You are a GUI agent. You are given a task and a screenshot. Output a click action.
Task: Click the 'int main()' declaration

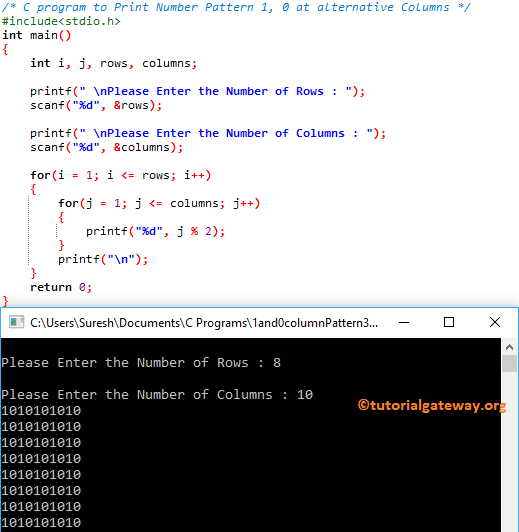click(37, 35)
